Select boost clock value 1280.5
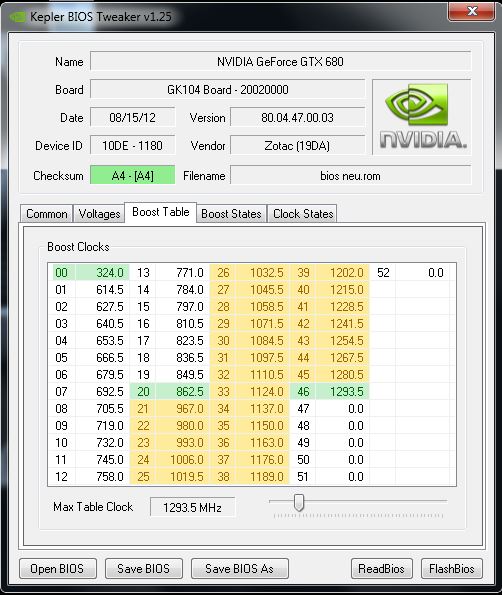This screenshot has width=502, height=595. (343, 375)
